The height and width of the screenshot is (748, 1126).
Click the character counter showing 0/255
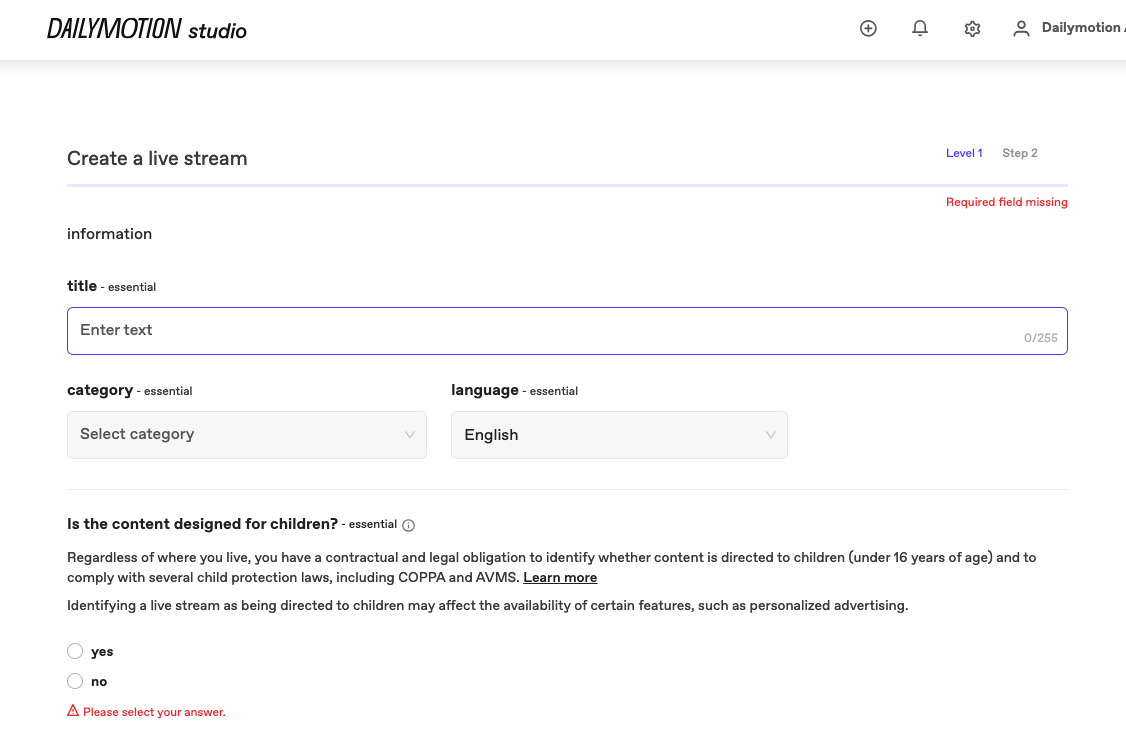pyautogui.click(x=1040, y=338)
